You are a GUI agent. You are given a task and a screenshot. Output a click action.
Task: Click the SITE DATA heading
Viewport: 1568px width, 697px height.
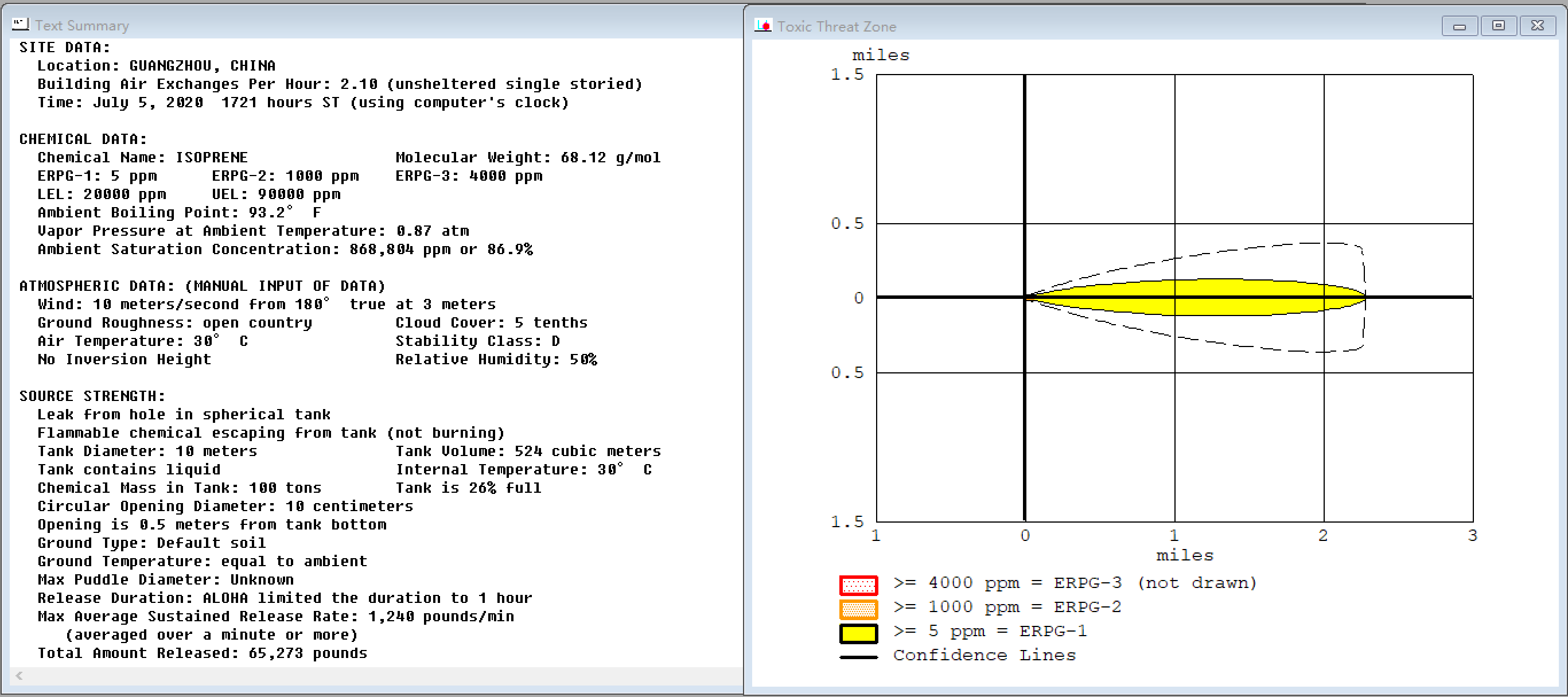(64, 48)
